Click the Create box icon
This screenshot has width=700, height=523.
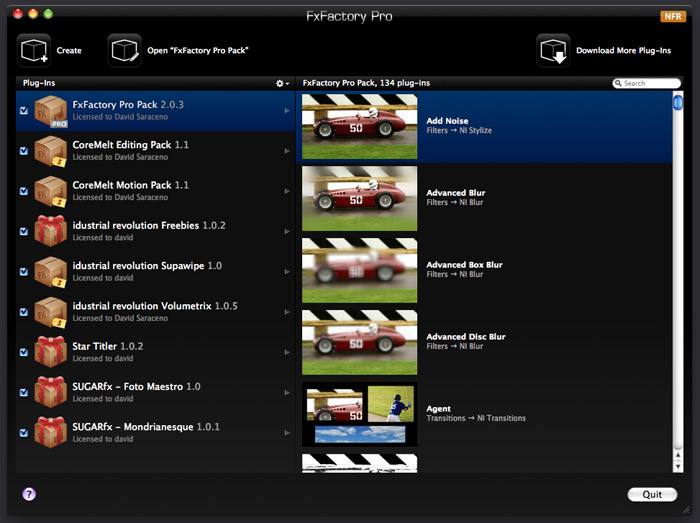[35, 50]
